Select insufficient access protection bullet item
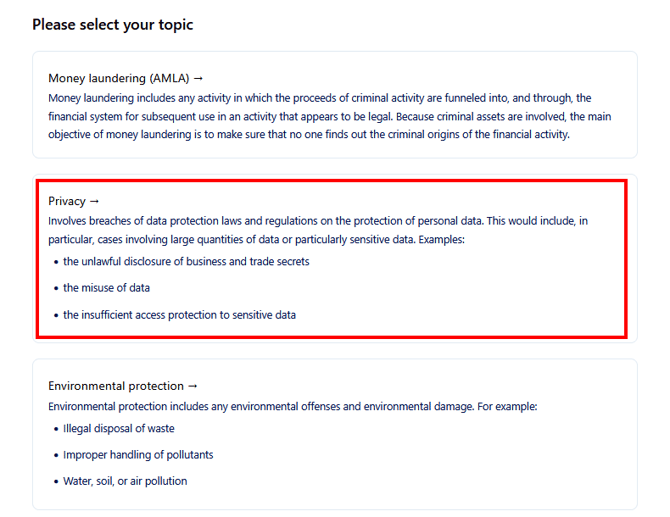This screenshot has width=670, height=517. click(179, 315)
